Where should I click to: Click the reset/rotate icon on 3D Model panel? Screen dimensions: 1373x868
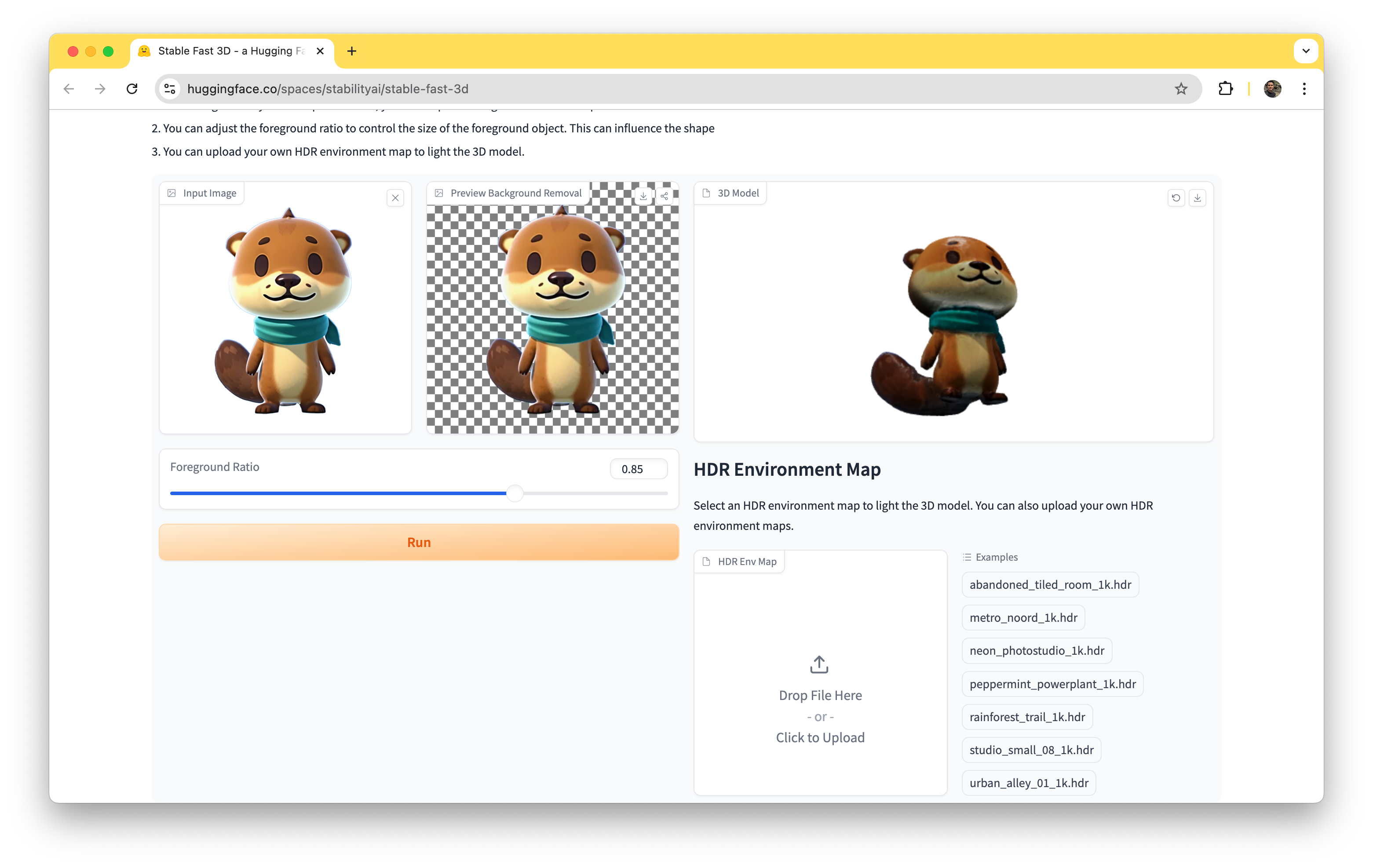(1176, 197)
